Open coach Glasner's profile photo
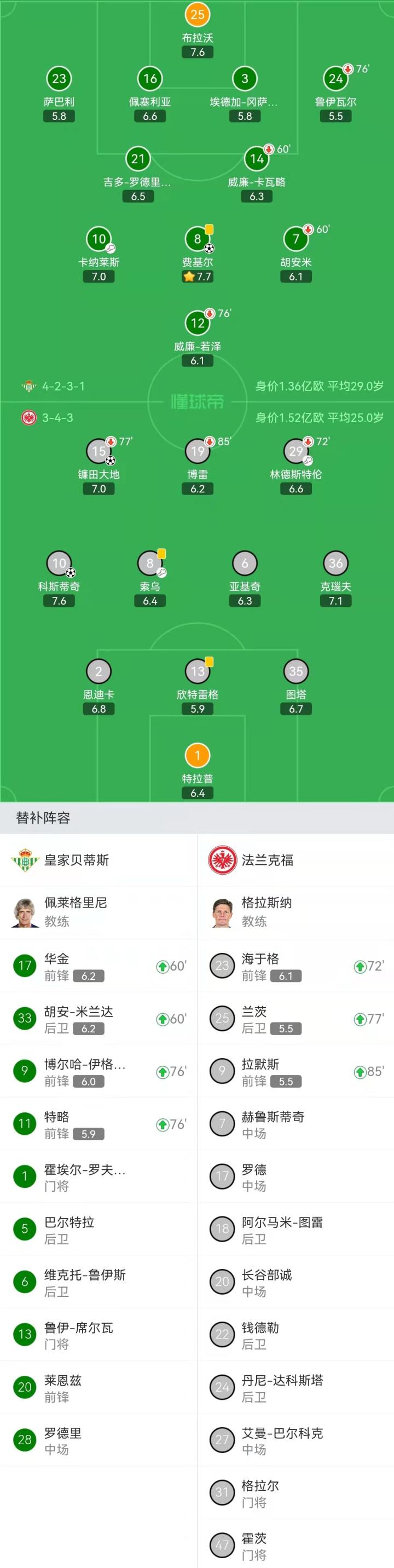 pyautogui.click(x=222, y=912)
